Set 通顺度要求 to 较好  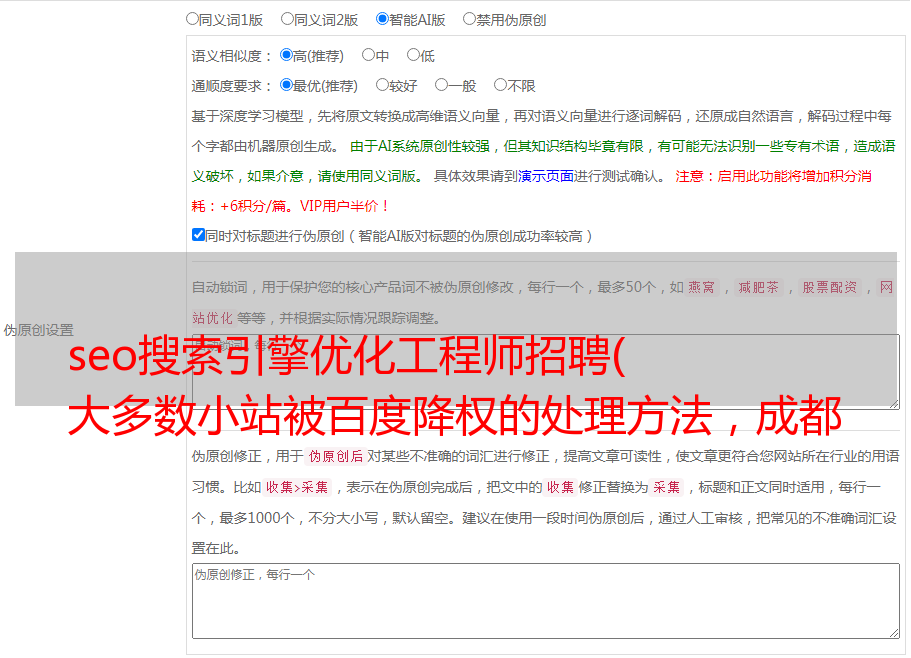click(382, 85)
